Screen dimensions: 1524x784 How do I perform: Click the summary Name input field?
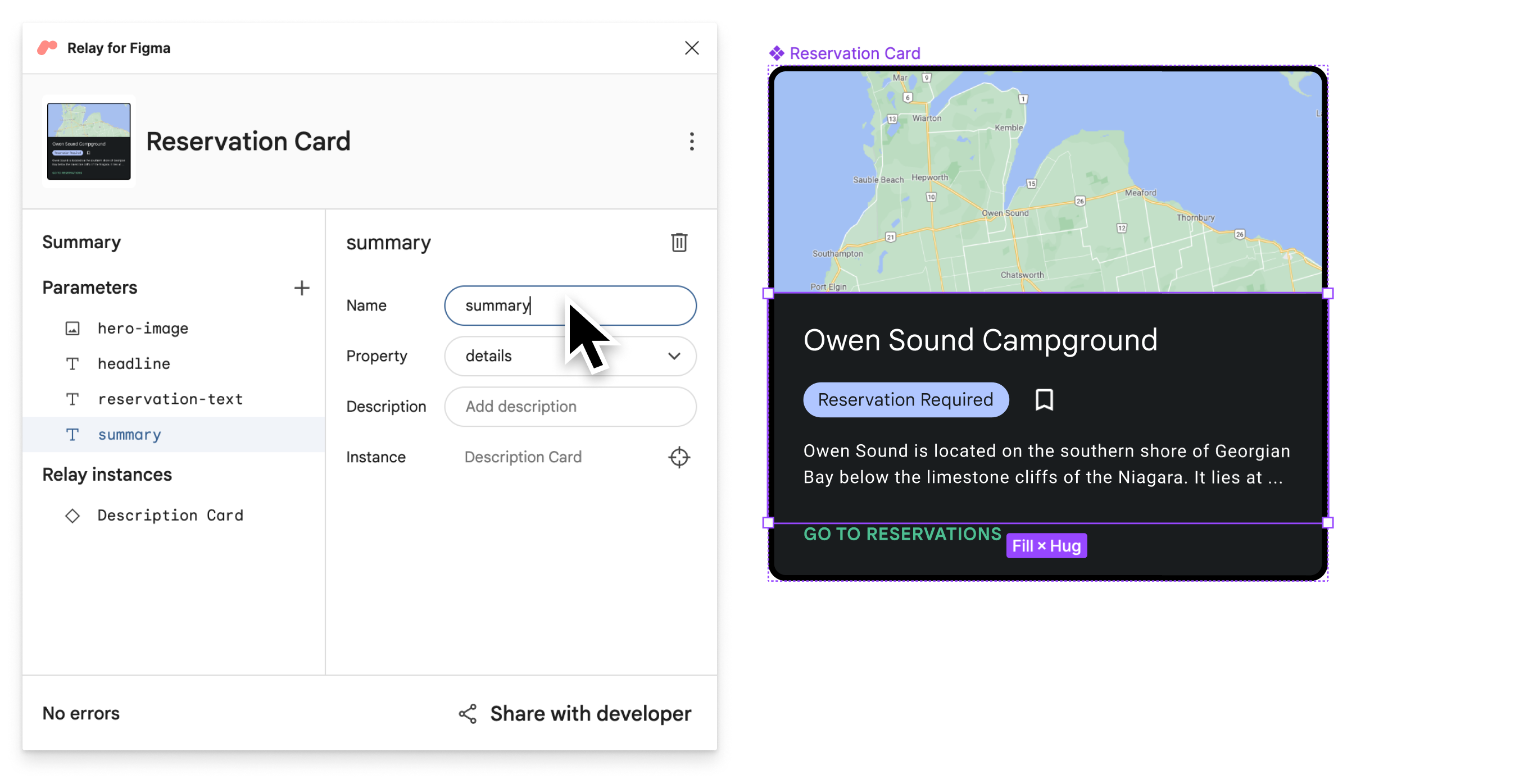tap(570, 305)
